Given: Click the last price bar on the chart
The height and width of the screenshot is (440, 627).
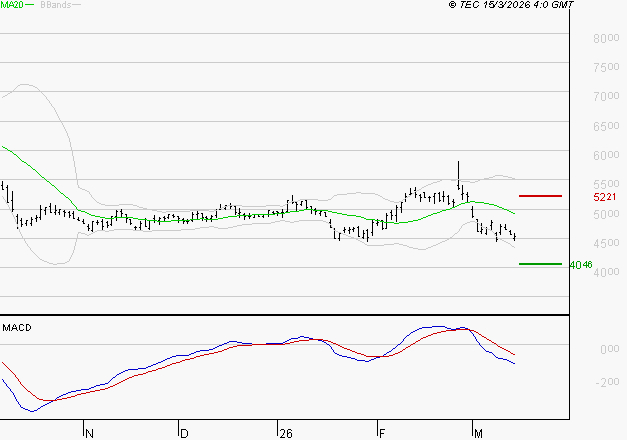Looking at the screenshot, I should click(x=515, y=237).
